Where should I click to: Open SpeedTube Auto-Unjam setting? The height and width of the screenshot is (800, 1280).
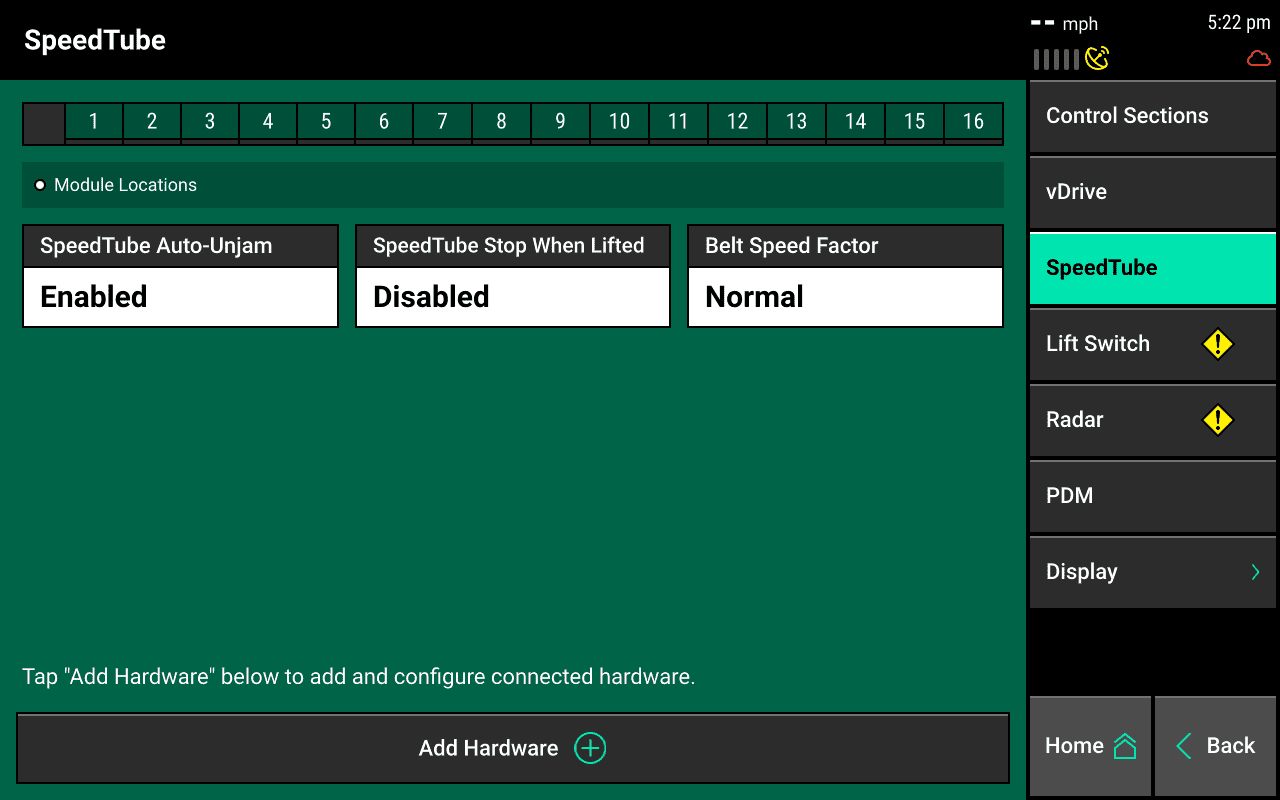pyautogui.click(x=180, y=276)
